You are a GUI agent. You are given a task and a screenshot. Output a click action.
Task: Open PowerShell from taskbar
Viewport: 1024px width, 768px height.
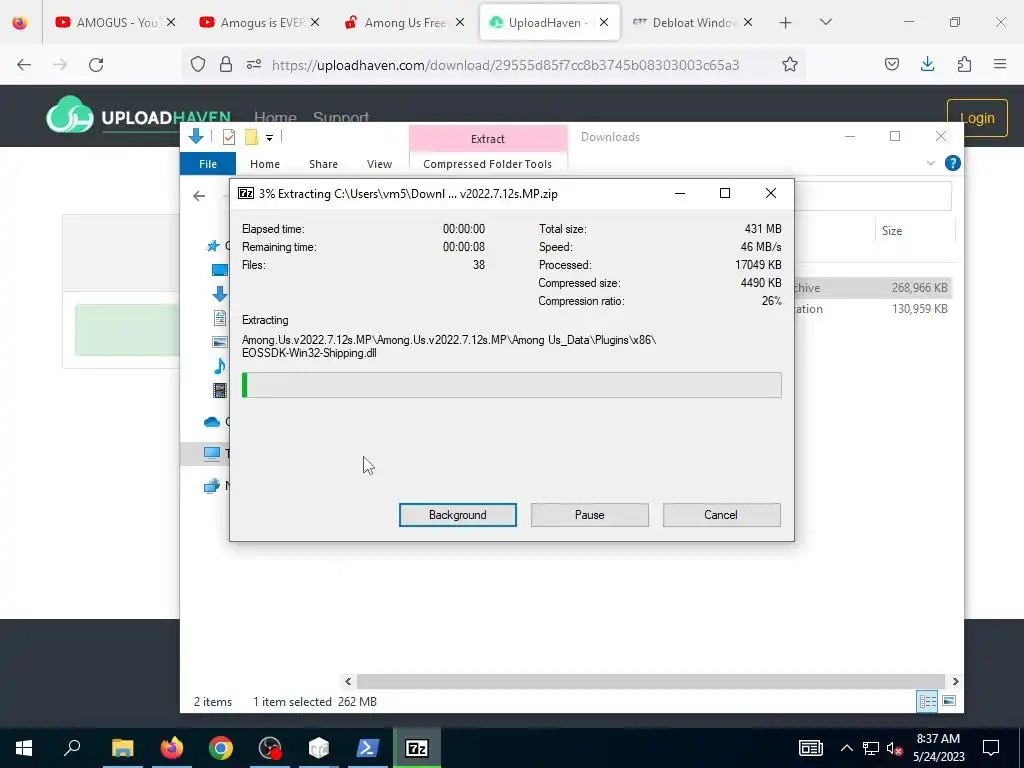368,748
